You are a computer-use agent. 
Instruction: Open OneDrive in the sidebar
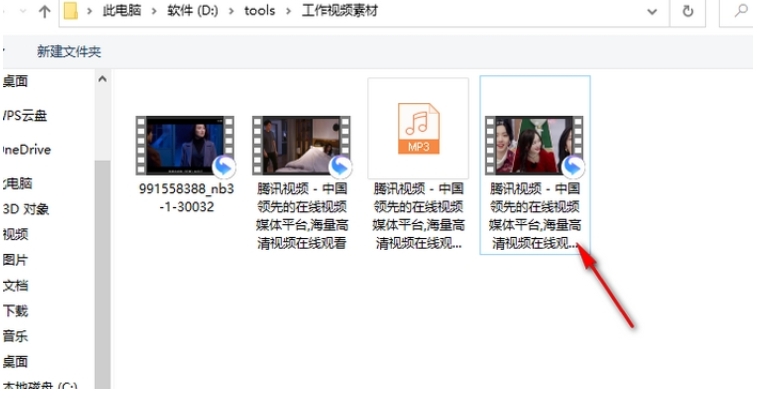click(x=27, y=150)
